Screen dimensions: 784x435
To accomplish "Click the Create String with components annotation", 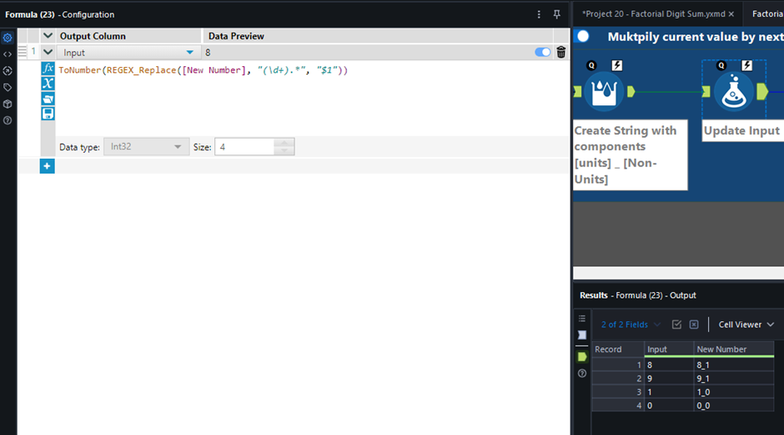I will click(630, 154).
